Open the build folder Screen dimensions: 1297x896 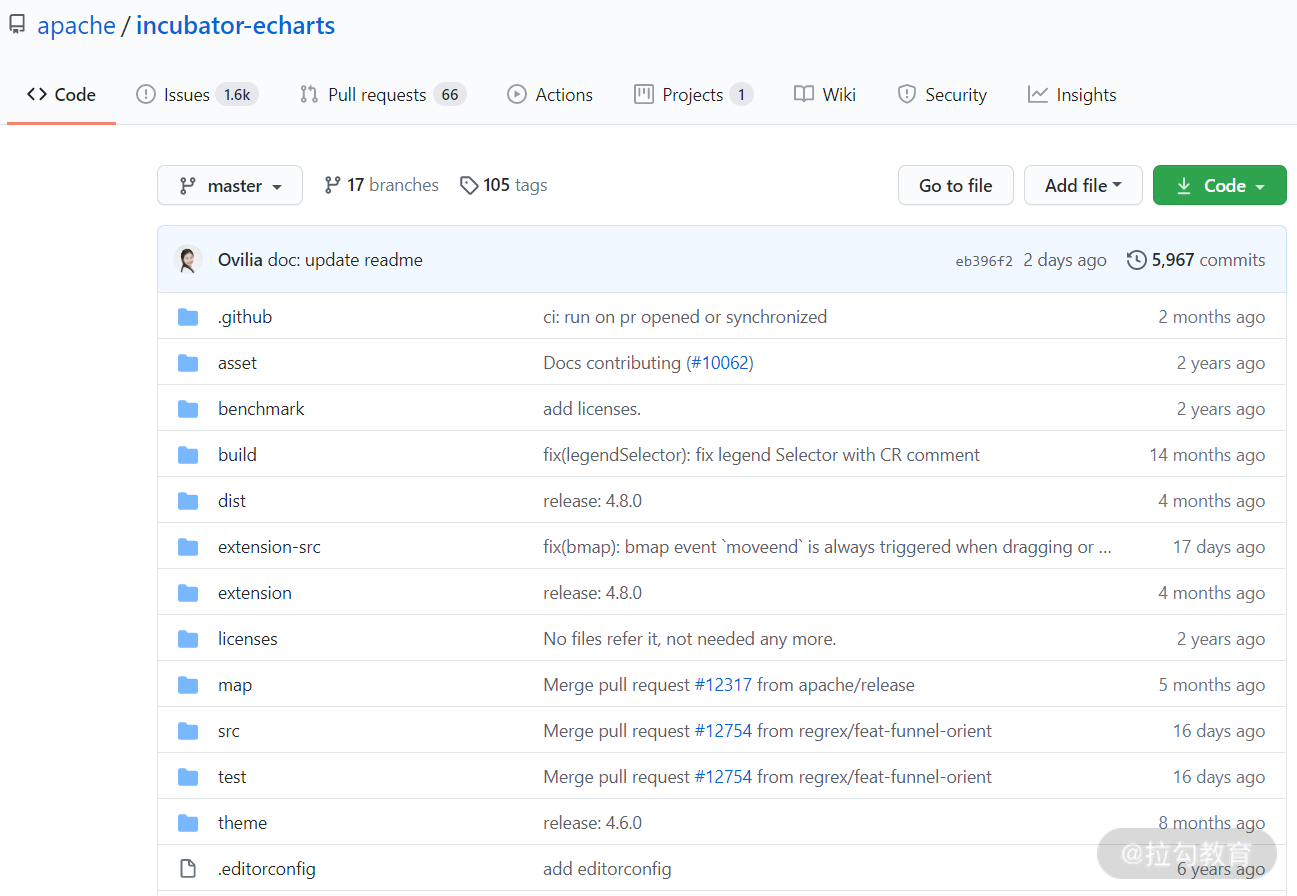237,455
